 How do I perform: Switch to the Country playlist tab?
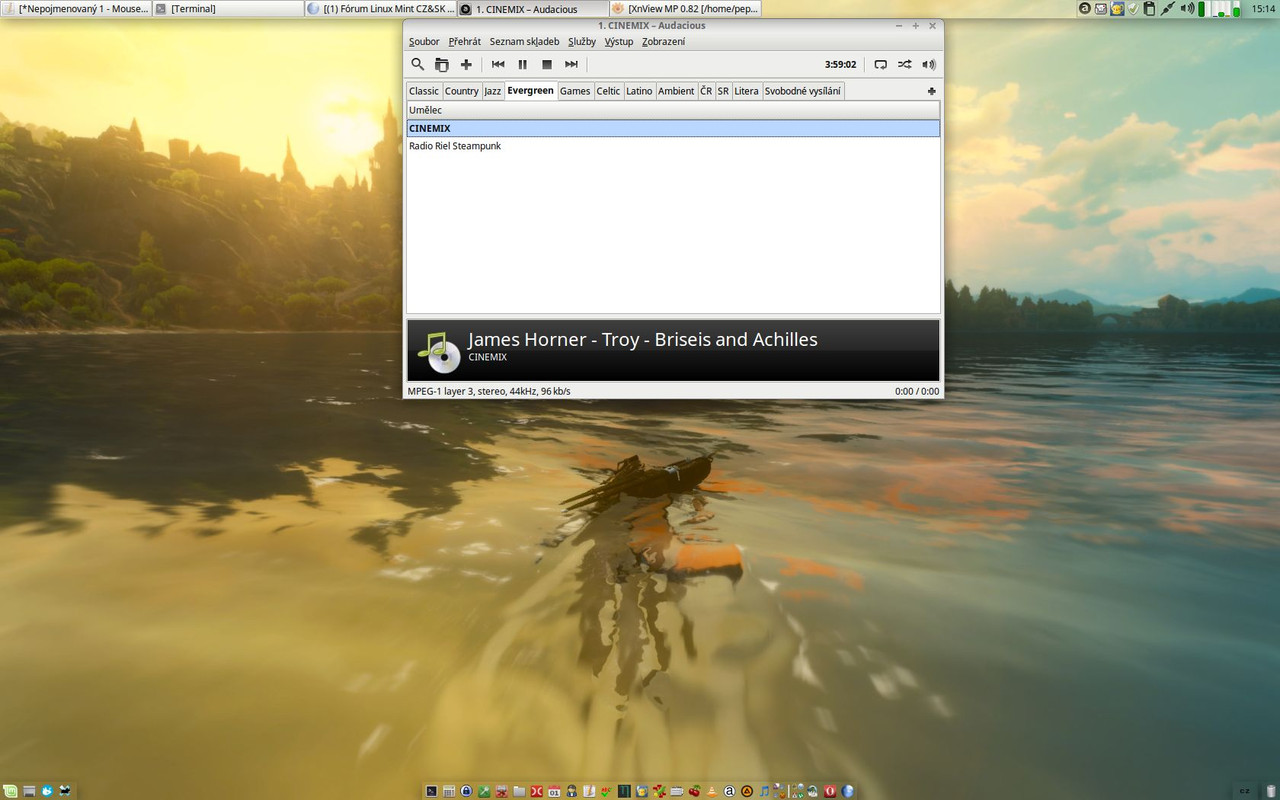coord(461,91)
